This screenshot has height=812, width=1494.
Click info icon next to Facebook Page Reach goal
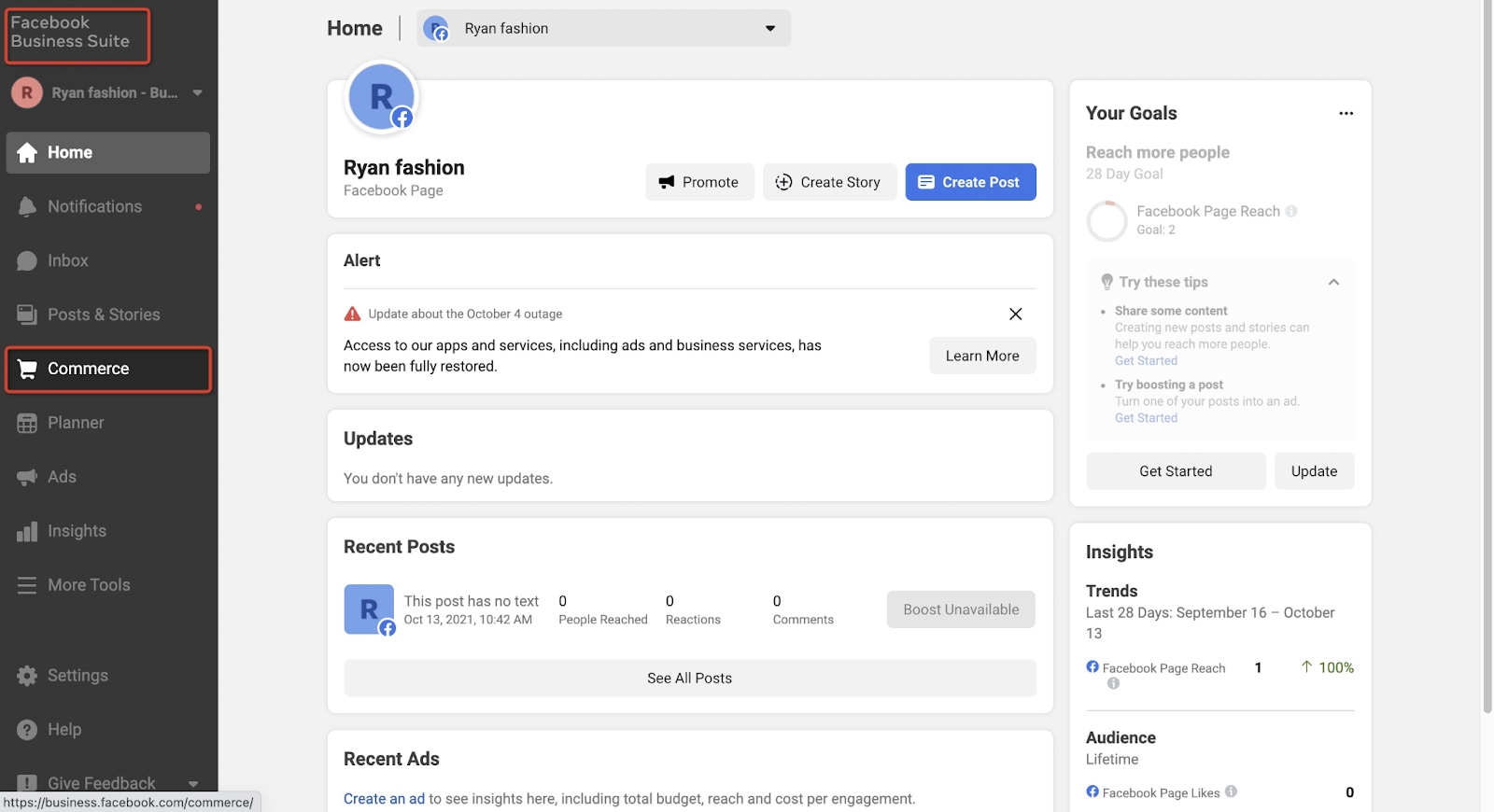tap(1291, 212)
